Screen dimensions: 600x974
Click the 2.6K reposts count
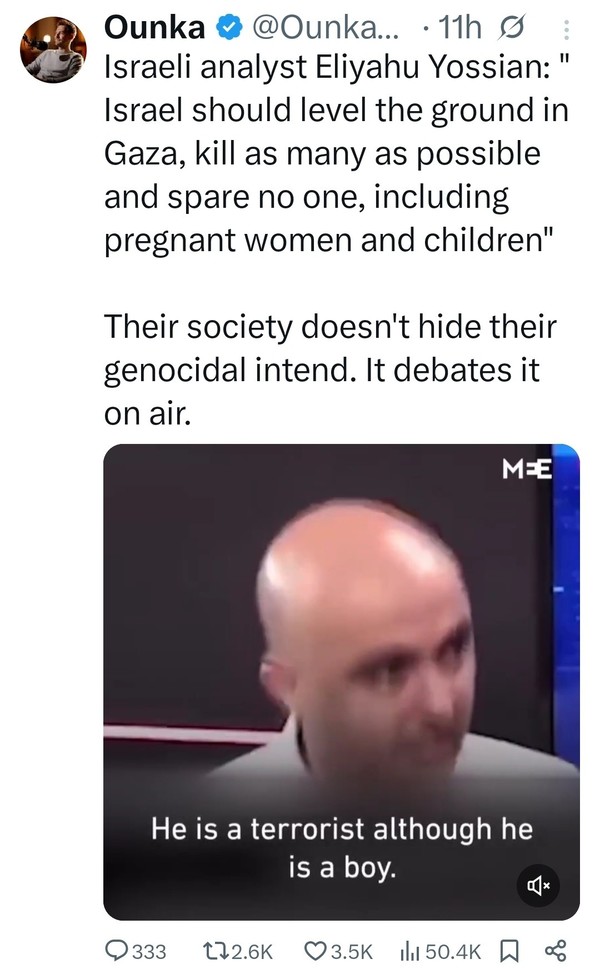[253, 952]
